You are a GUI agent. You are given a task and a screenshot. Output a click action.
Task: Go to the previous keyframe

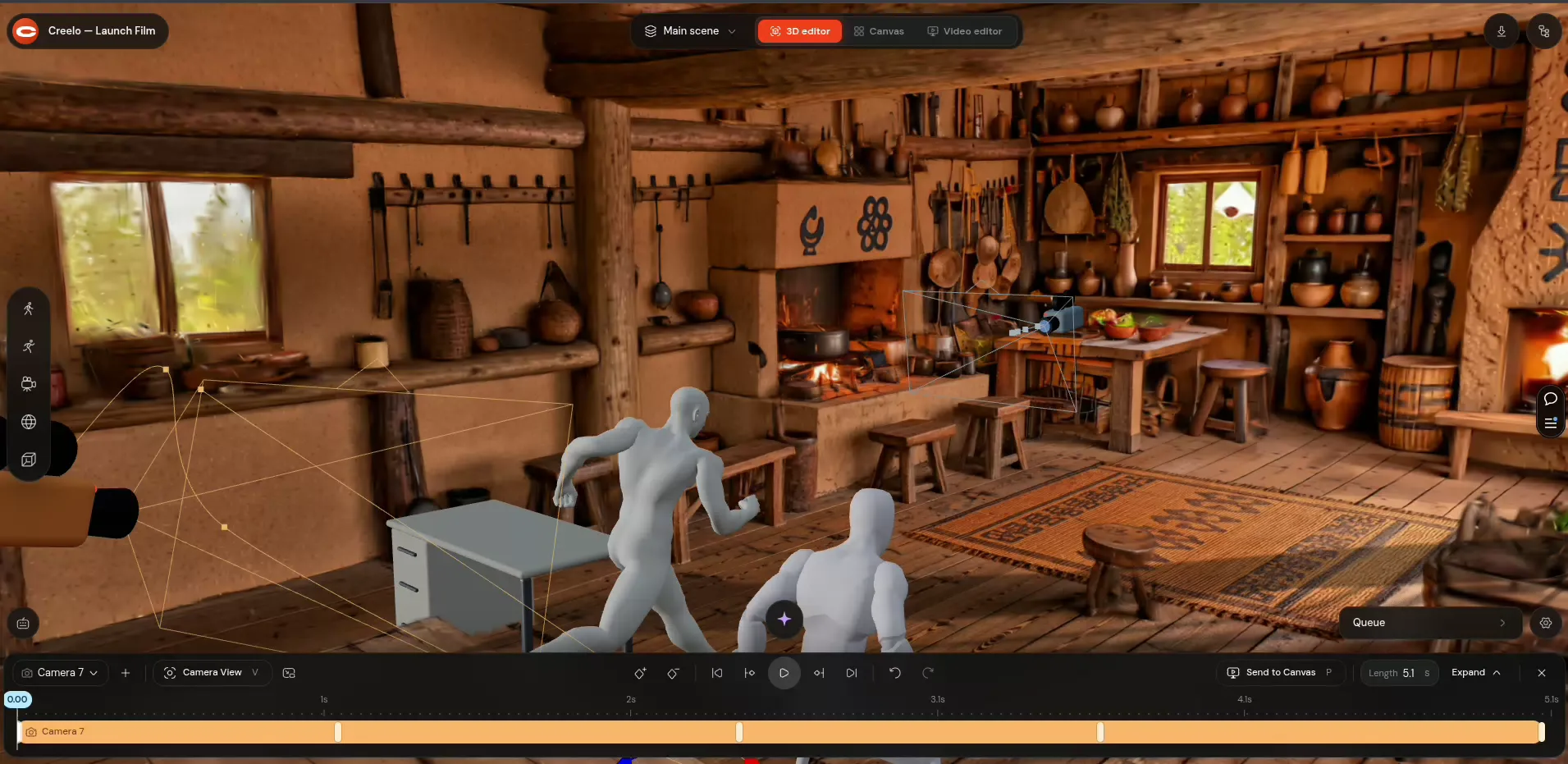tap(750, 673)
